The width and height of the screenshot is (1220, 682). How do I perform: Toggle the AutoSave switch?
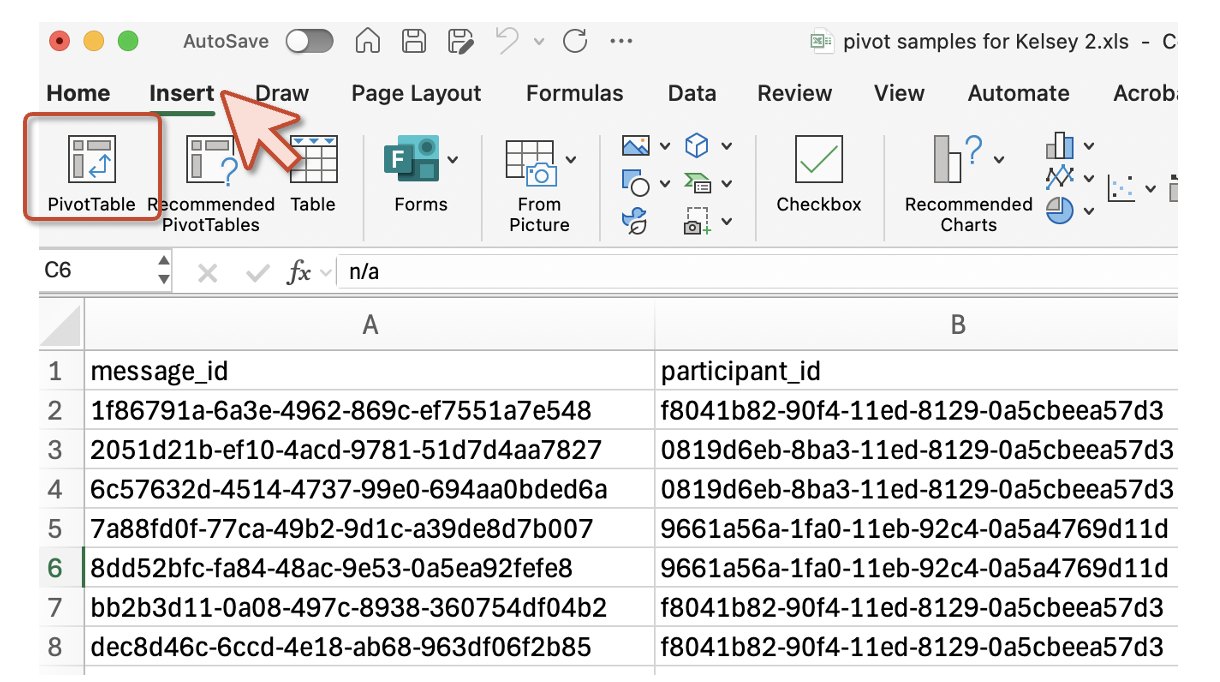tap(309, 41)
